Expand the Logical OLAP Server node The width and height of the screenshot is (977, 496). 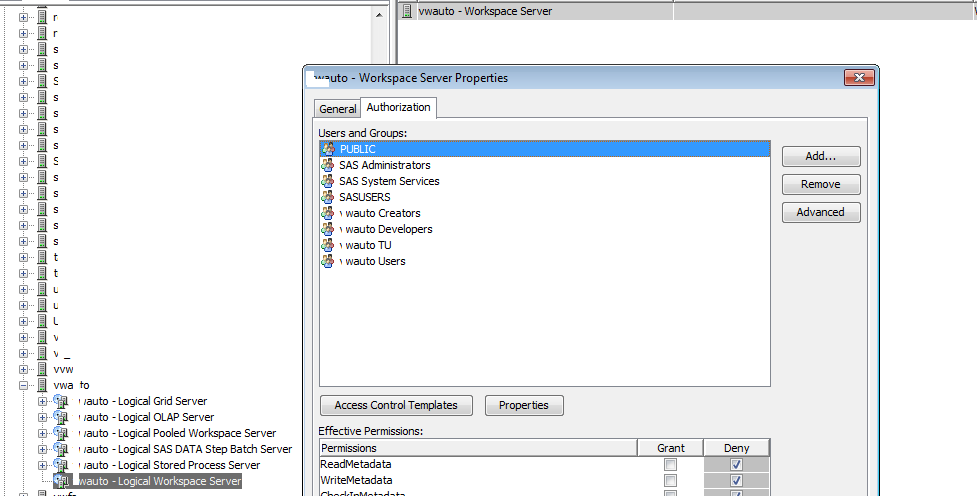42,417
